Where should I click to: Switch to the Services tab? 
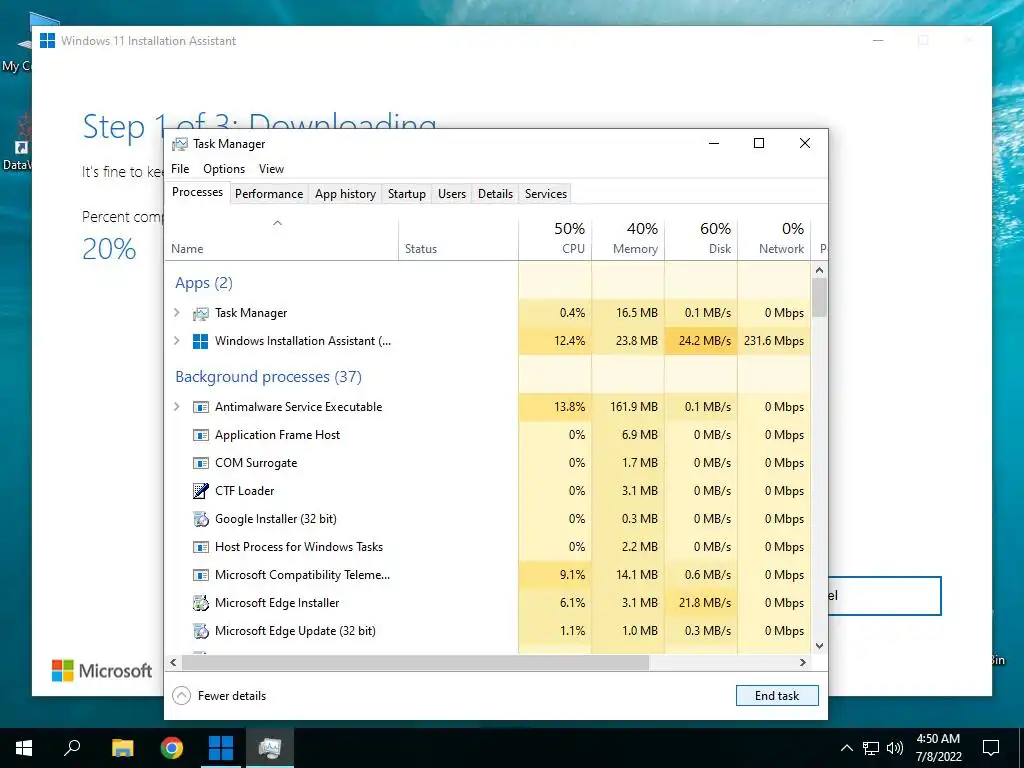tap(546, 194)
